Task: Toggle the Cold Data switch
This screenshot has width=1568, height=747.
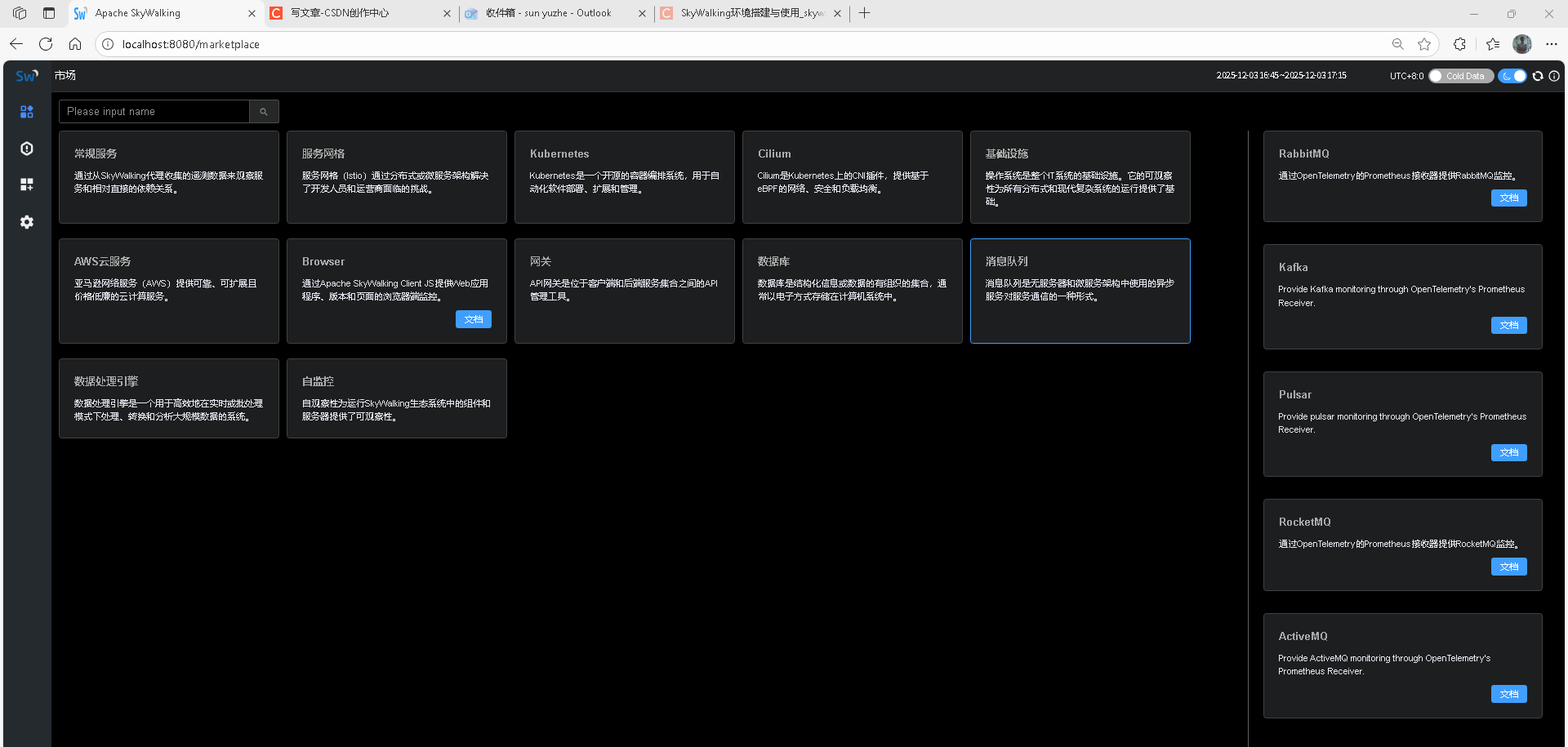Action: 1460,76
